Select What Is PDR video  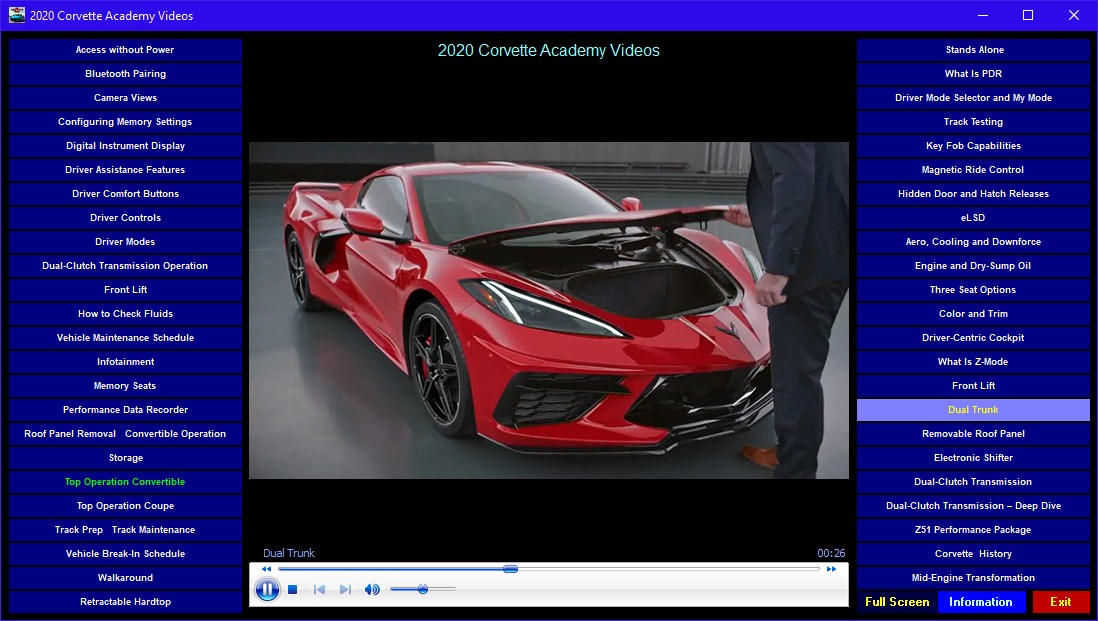tap(973, 74)
